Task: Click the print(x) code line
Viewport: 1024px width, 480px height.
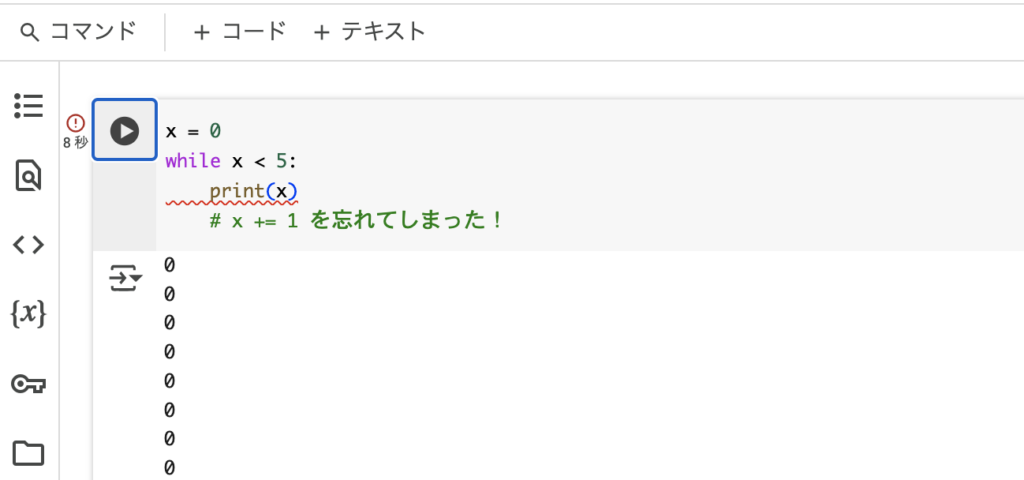Action: [253, 191]
